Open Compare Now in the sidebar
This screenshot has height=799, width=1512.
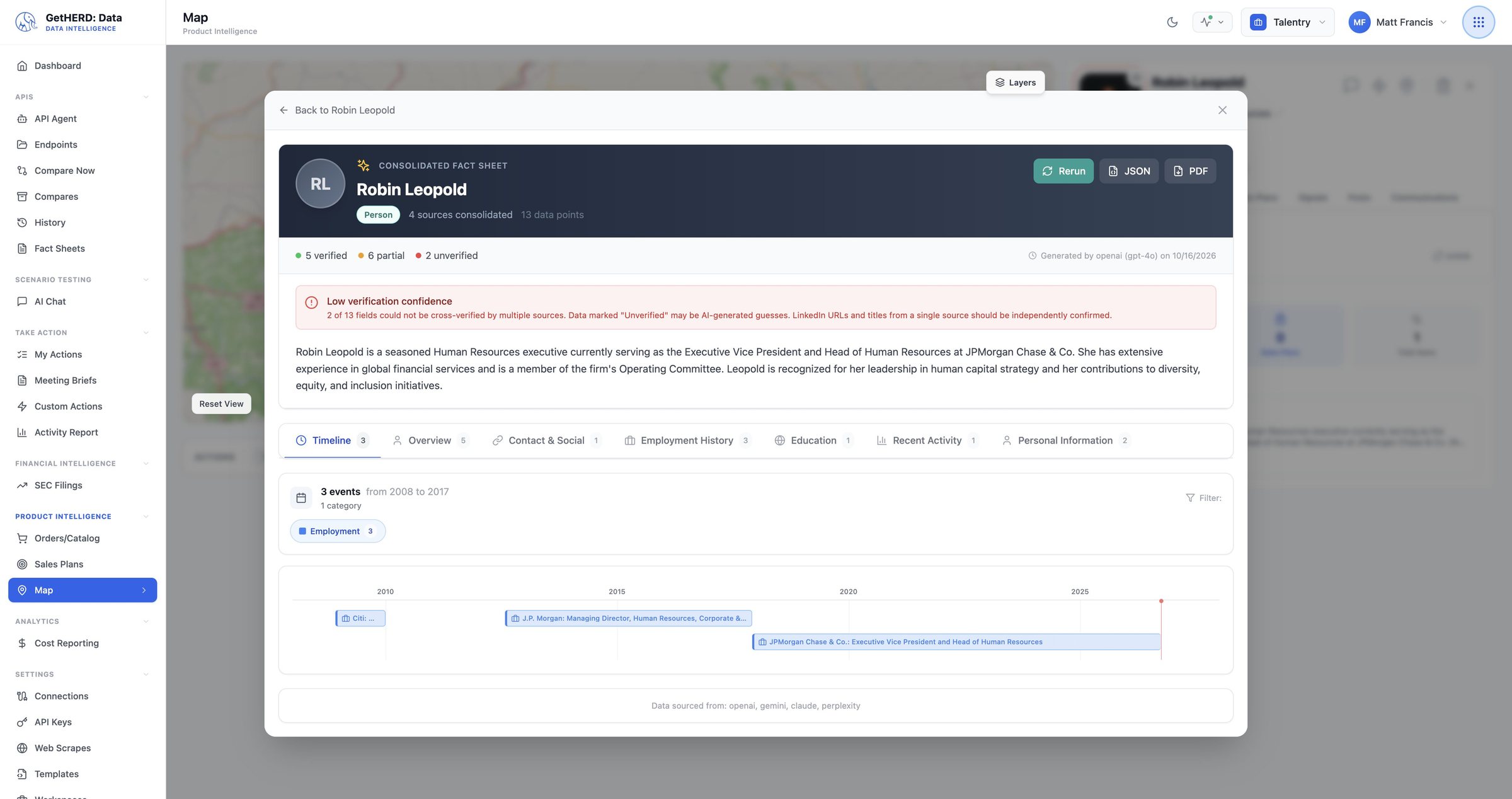click(x=83, y=171)
